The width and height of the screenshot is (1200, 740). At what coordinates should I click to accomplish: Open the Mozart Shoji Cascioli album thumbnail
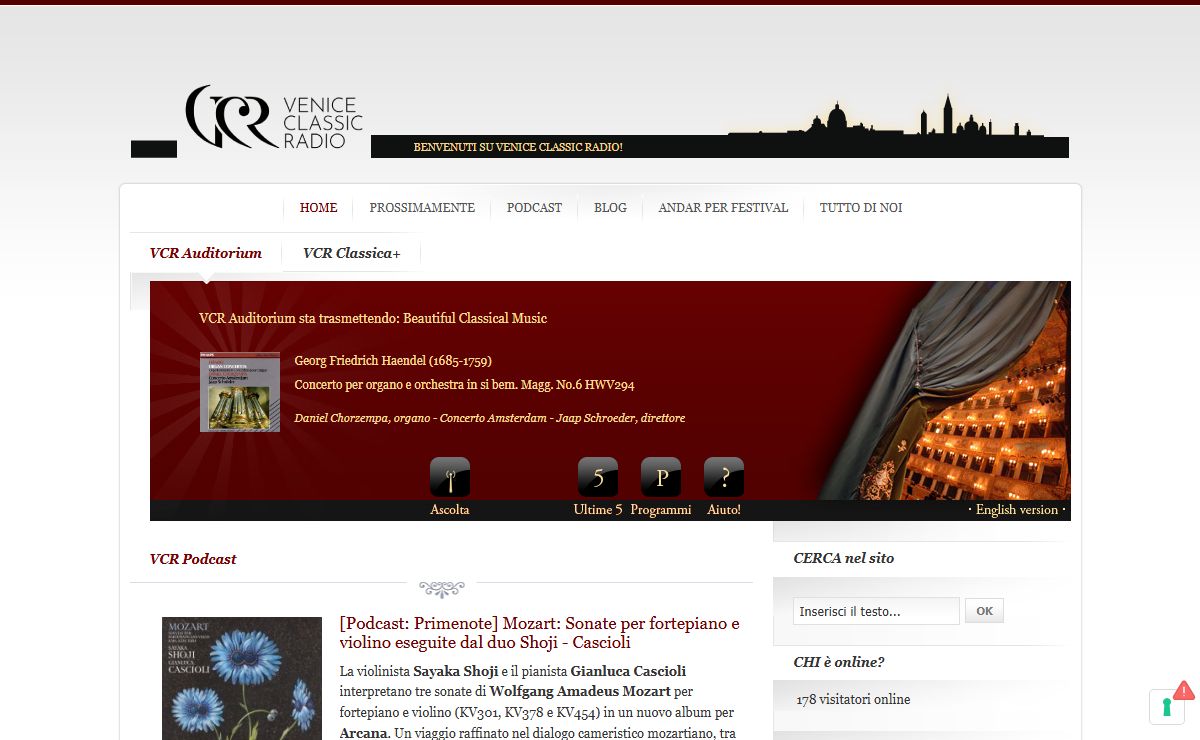tap(242, 678)
